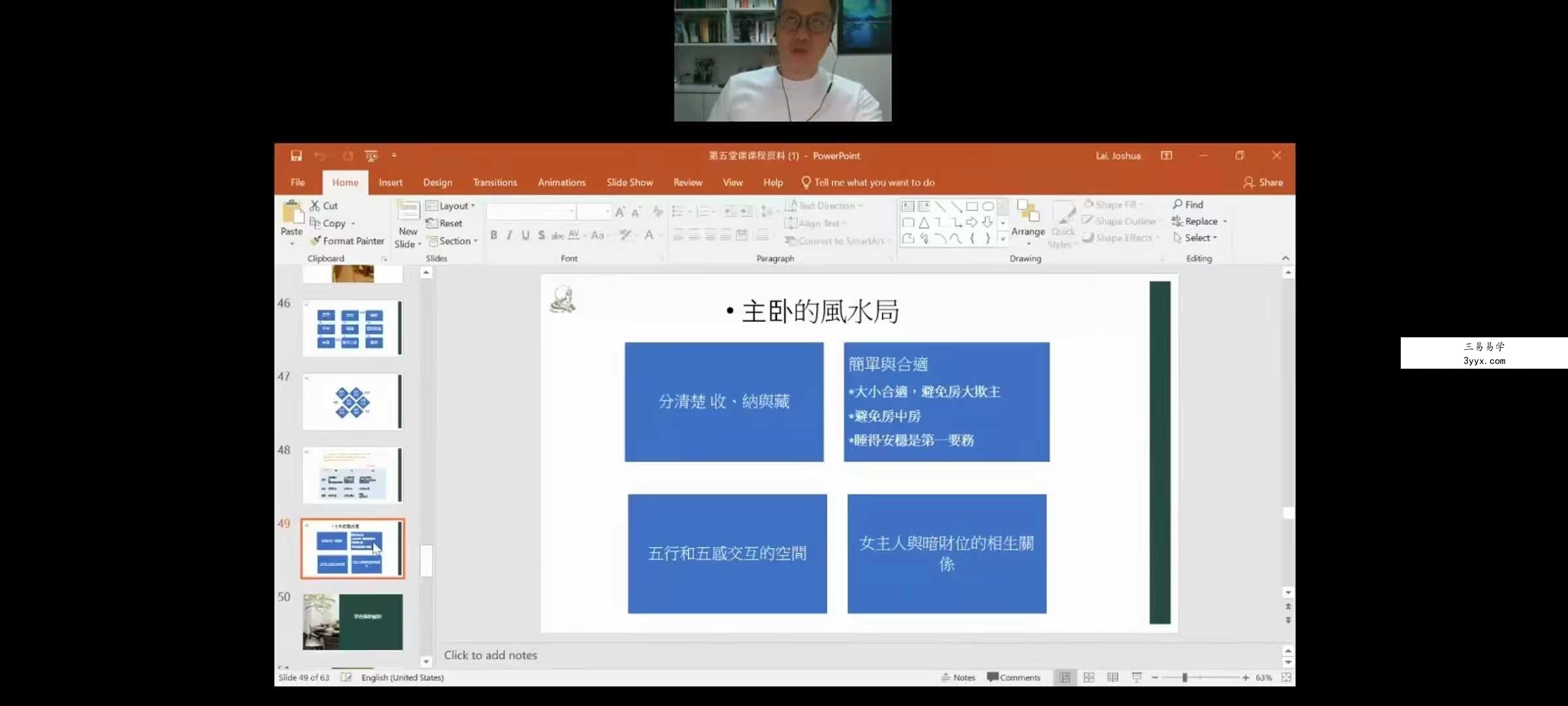1568x706 pixels.
Task: Select slide 50 thumbnail
Action: (353, 622)
